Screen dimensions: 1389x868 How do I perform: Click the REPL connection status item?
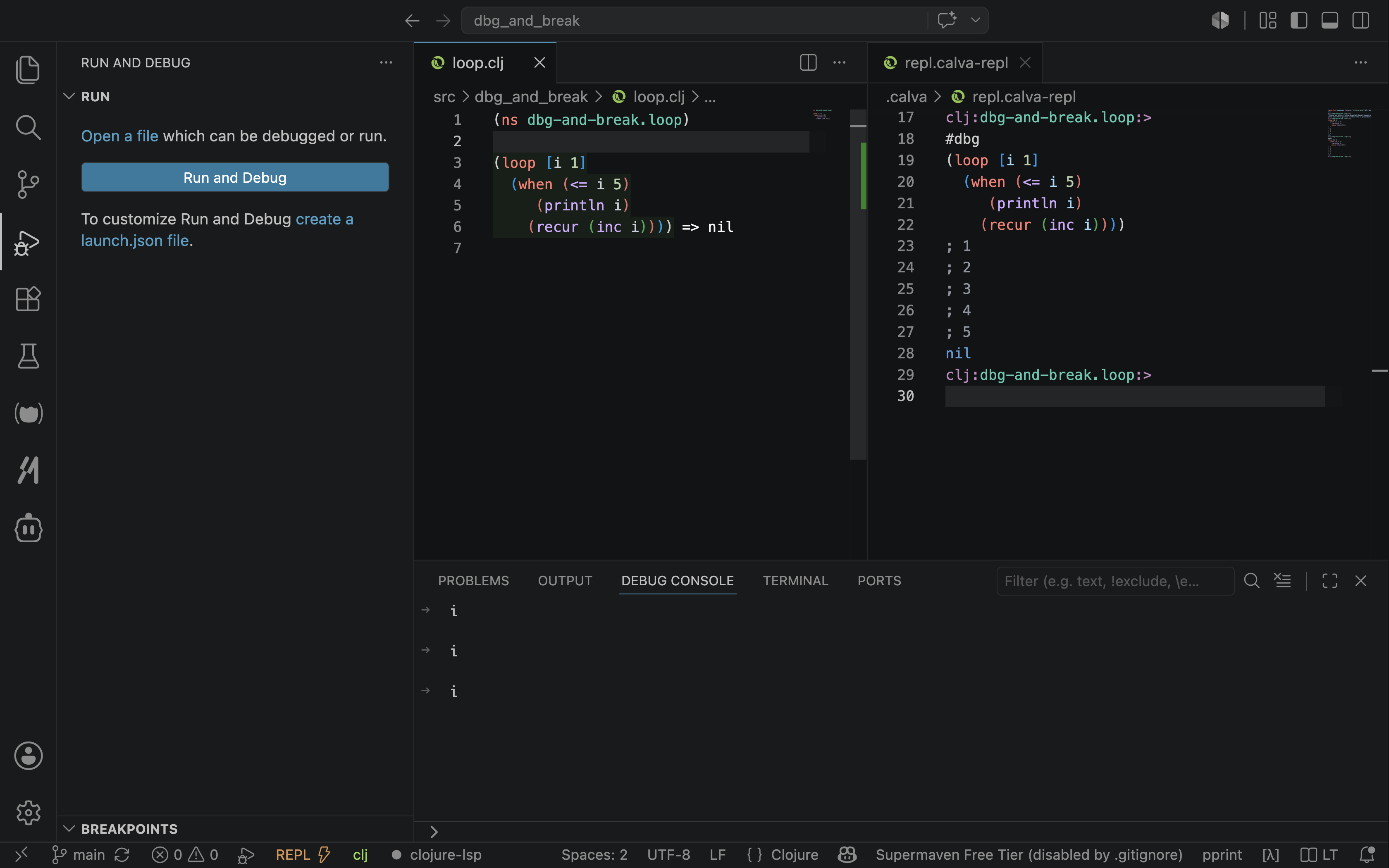pos(303,855)
